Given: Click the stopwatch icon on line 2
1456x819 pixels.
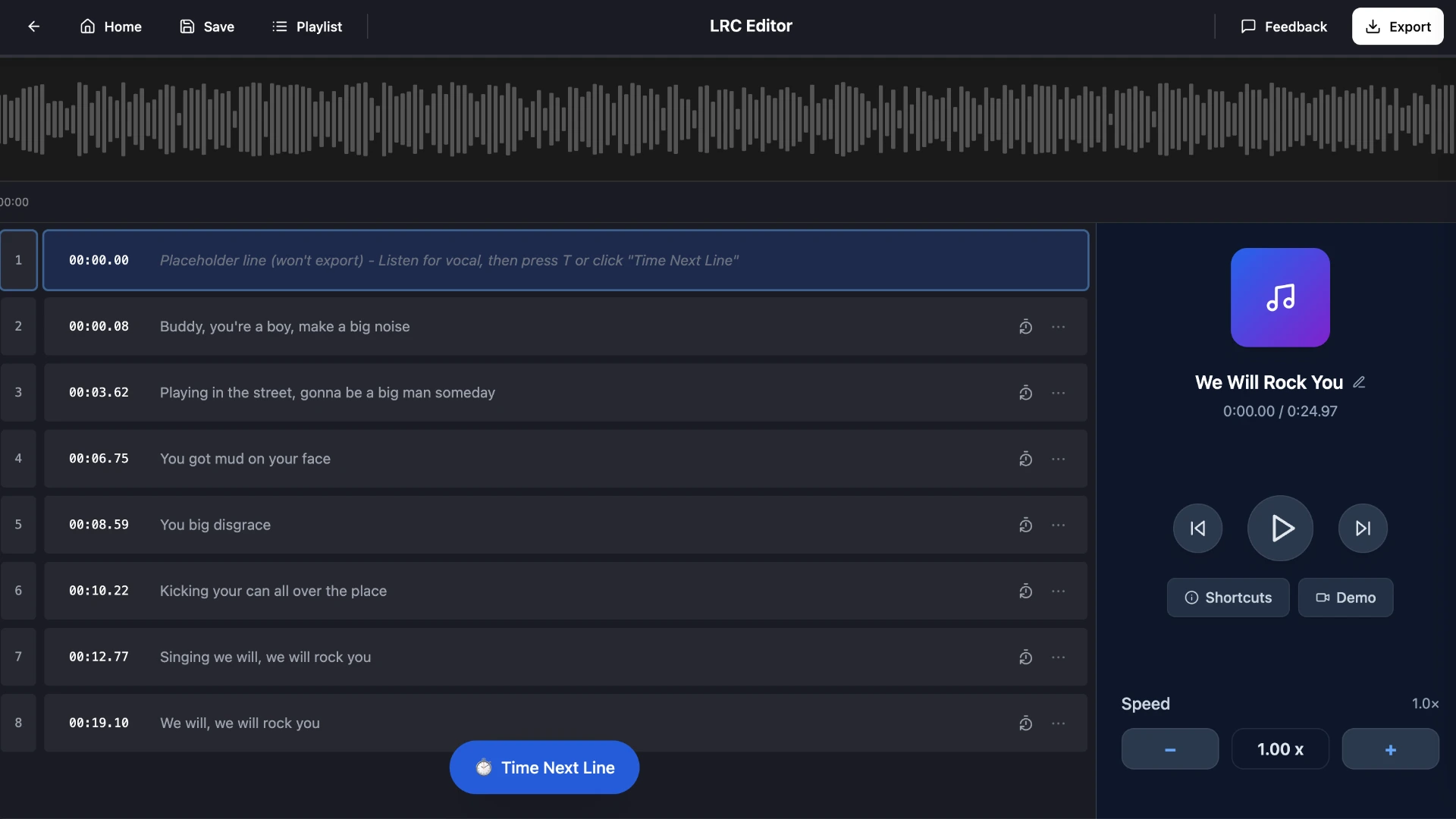Looking at the screenshot, I should point(1025,326).
